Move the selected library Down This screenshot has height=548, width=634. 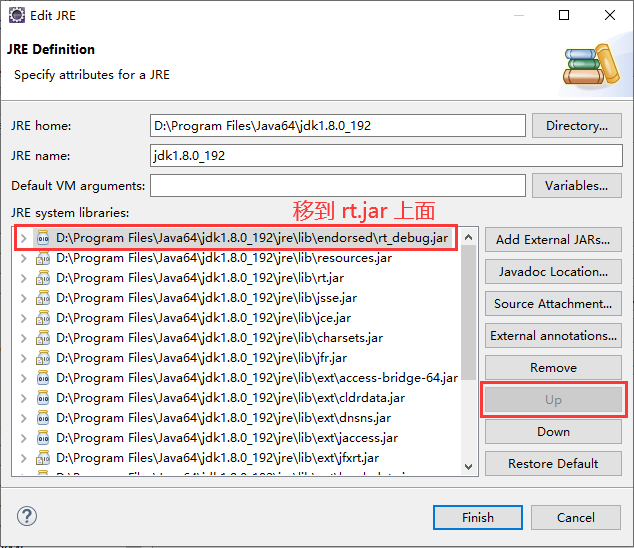[x=553, y=432]
